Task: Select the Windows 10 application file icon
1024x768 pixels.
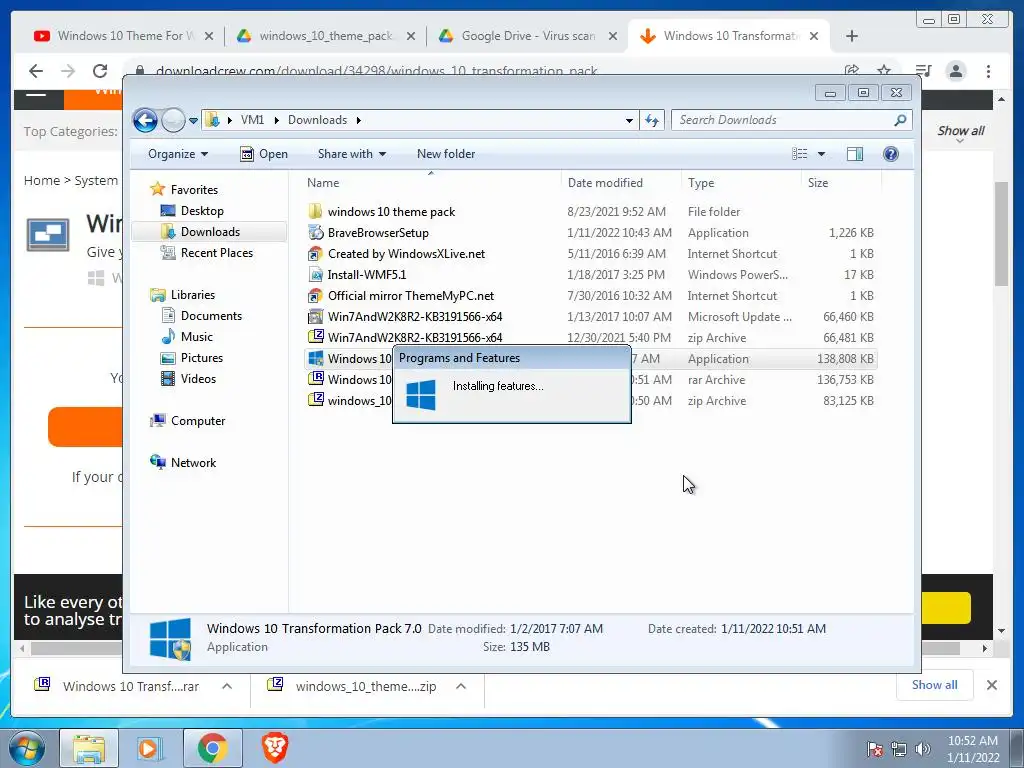Action: click(315, 359)
